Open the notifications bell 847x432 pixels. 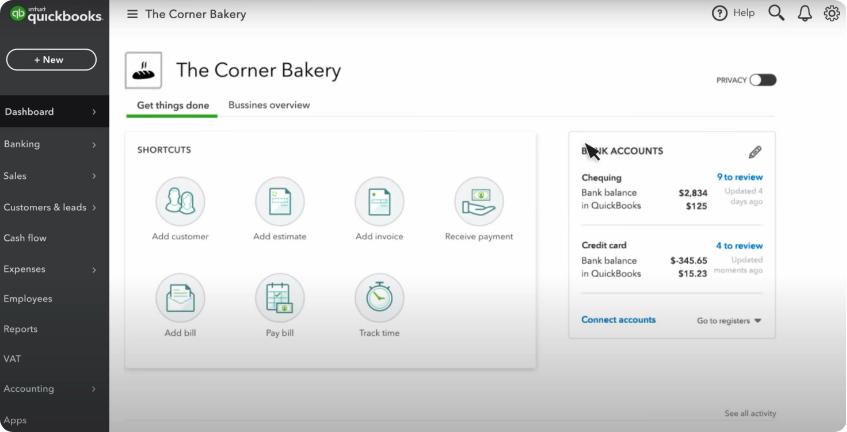(805, 13)
